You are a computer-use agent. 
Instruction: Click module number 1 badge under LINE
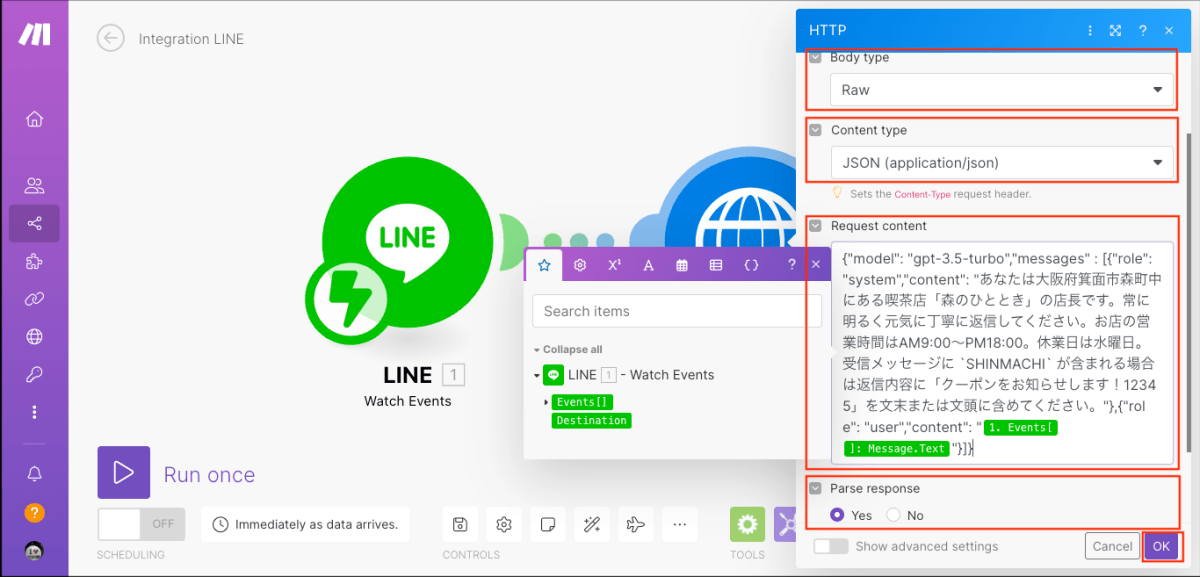(453, 375)
